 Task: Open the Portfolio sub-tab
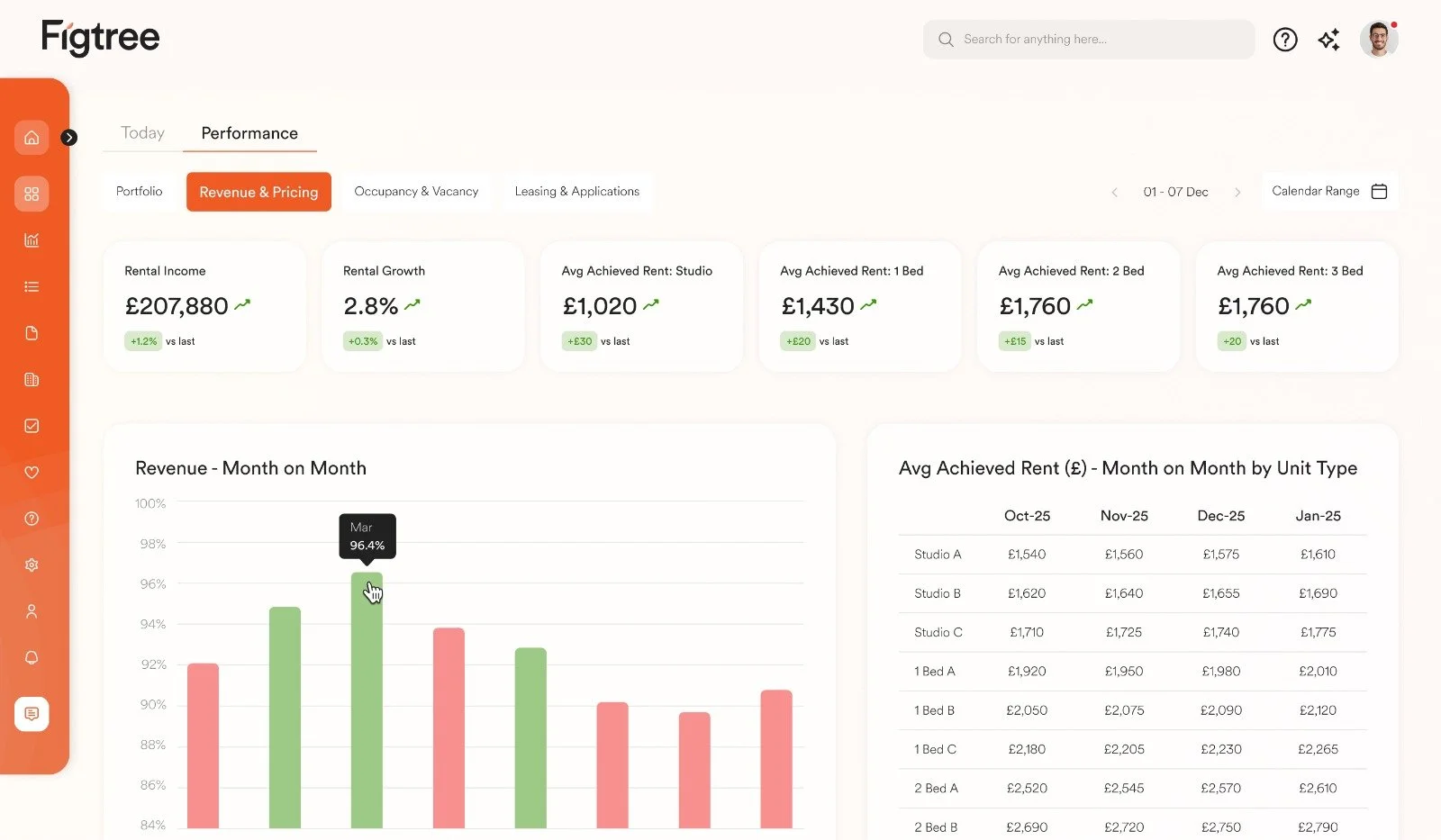(140, 191)
